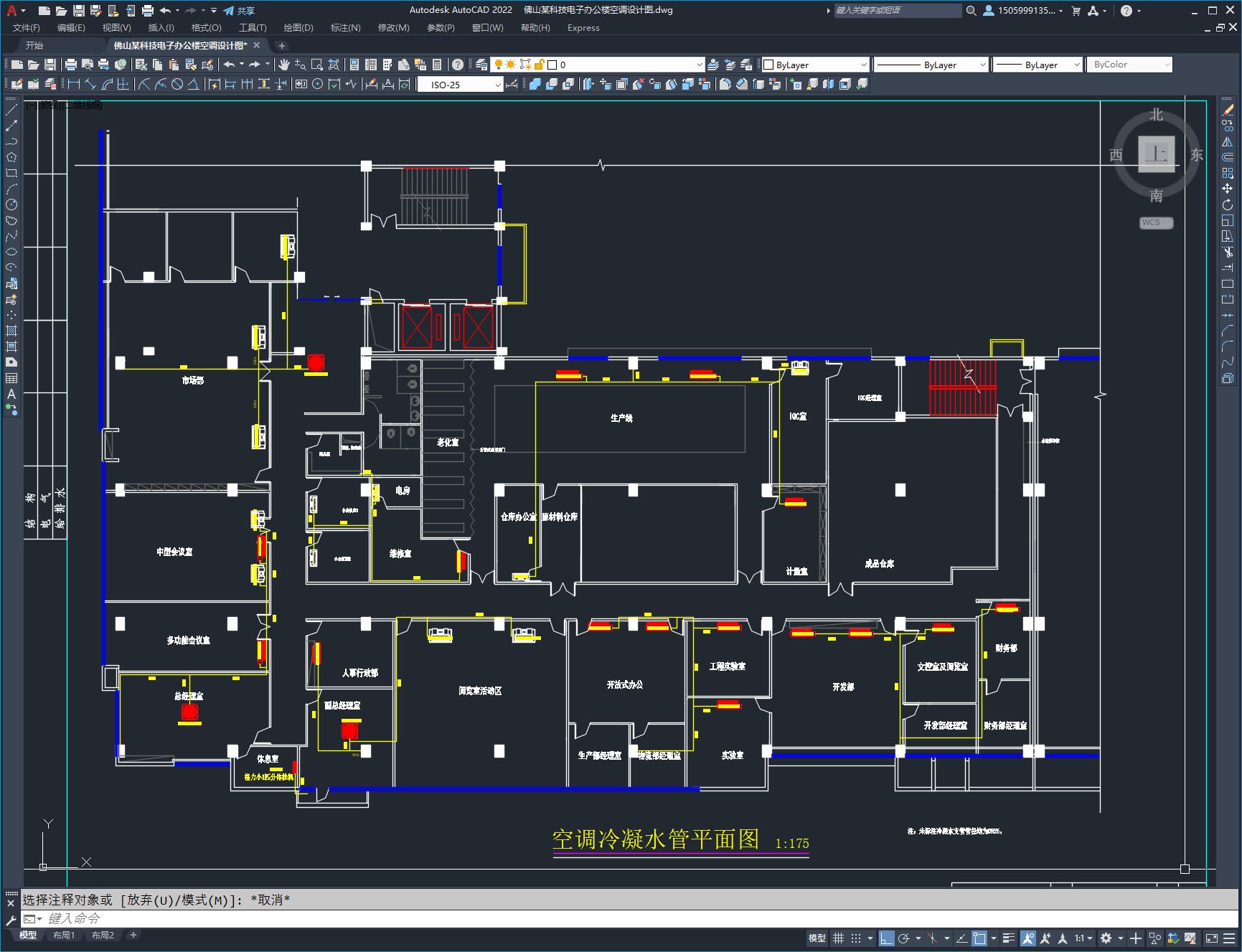This screenshot has width=1242, height=952.
Task: Open the workspace settings gear in the status bar
Action: (1106, 938)
